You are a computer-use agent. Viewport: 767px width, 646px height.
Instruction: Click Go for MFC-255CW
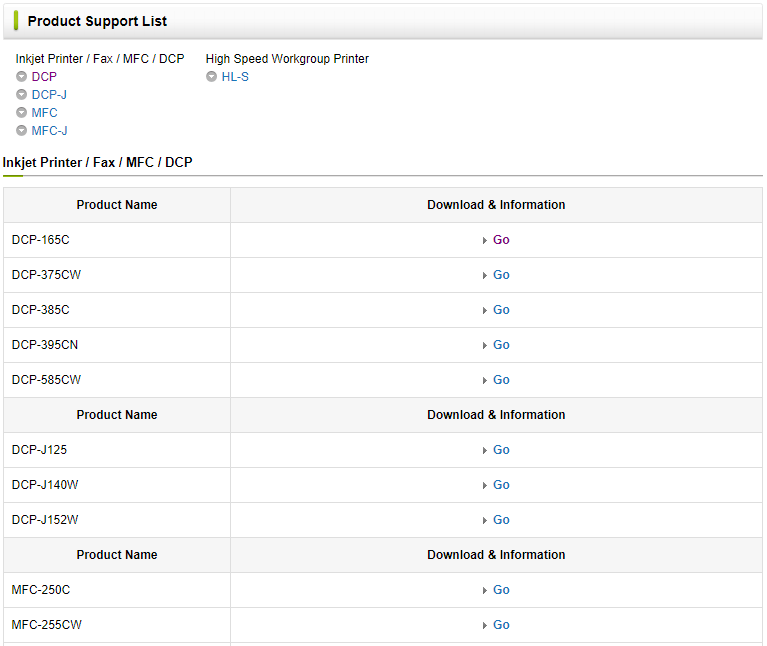pyautogui.click(x=501, y=625)
